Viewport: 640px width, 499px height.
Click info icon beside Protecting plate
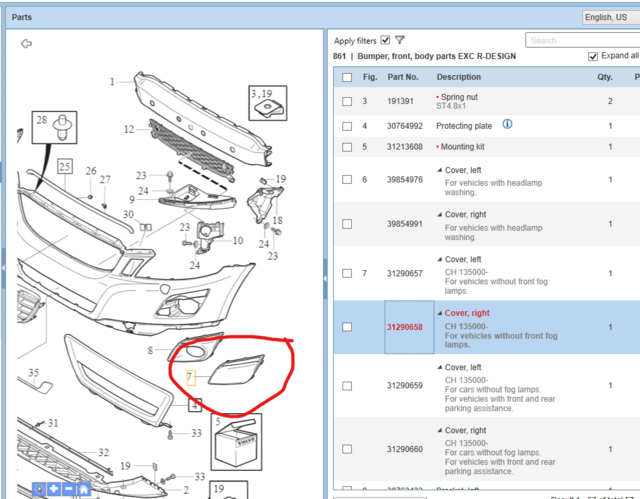(507, 125)
